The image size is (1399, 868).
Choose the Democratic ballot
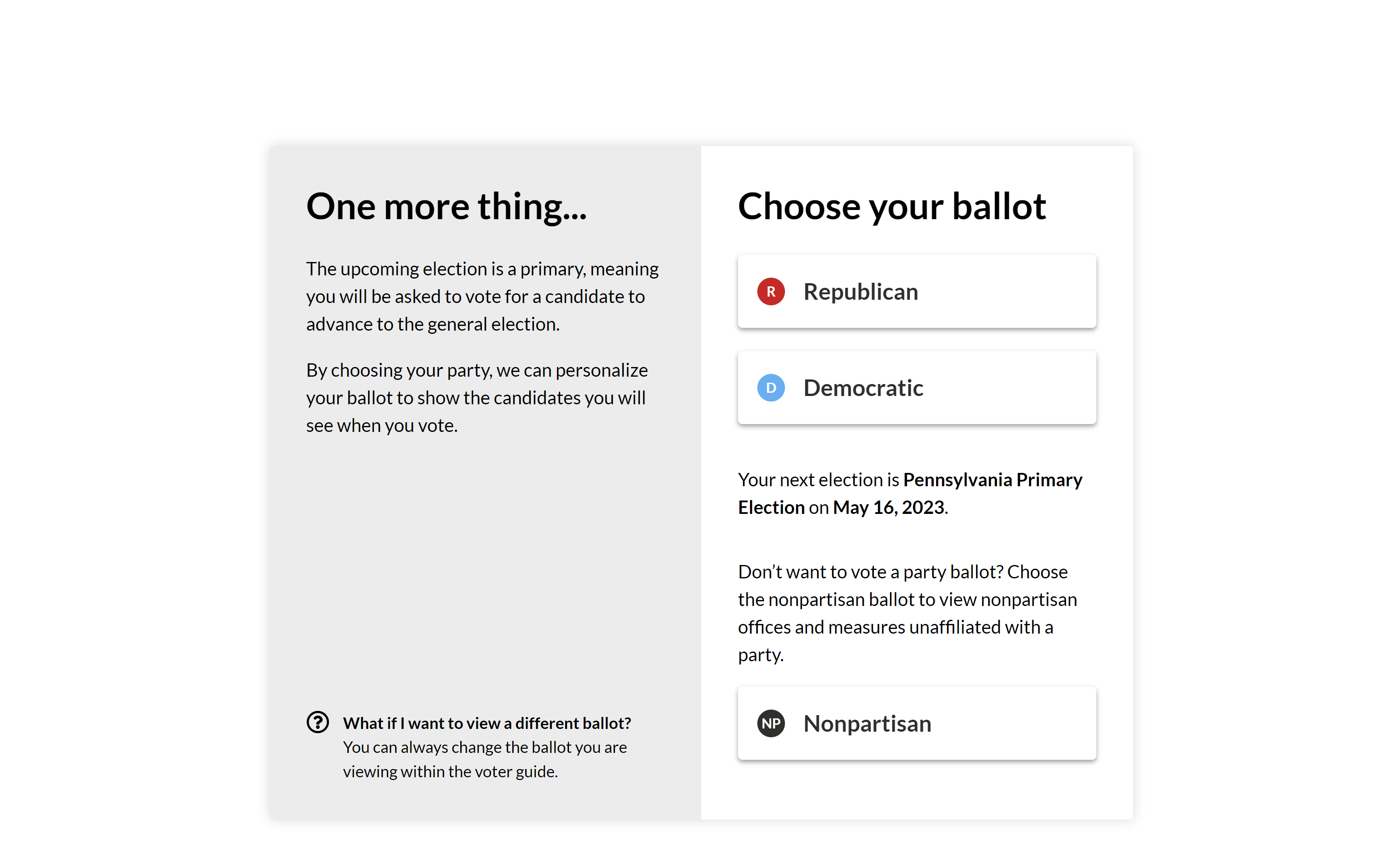pos(917,388)
